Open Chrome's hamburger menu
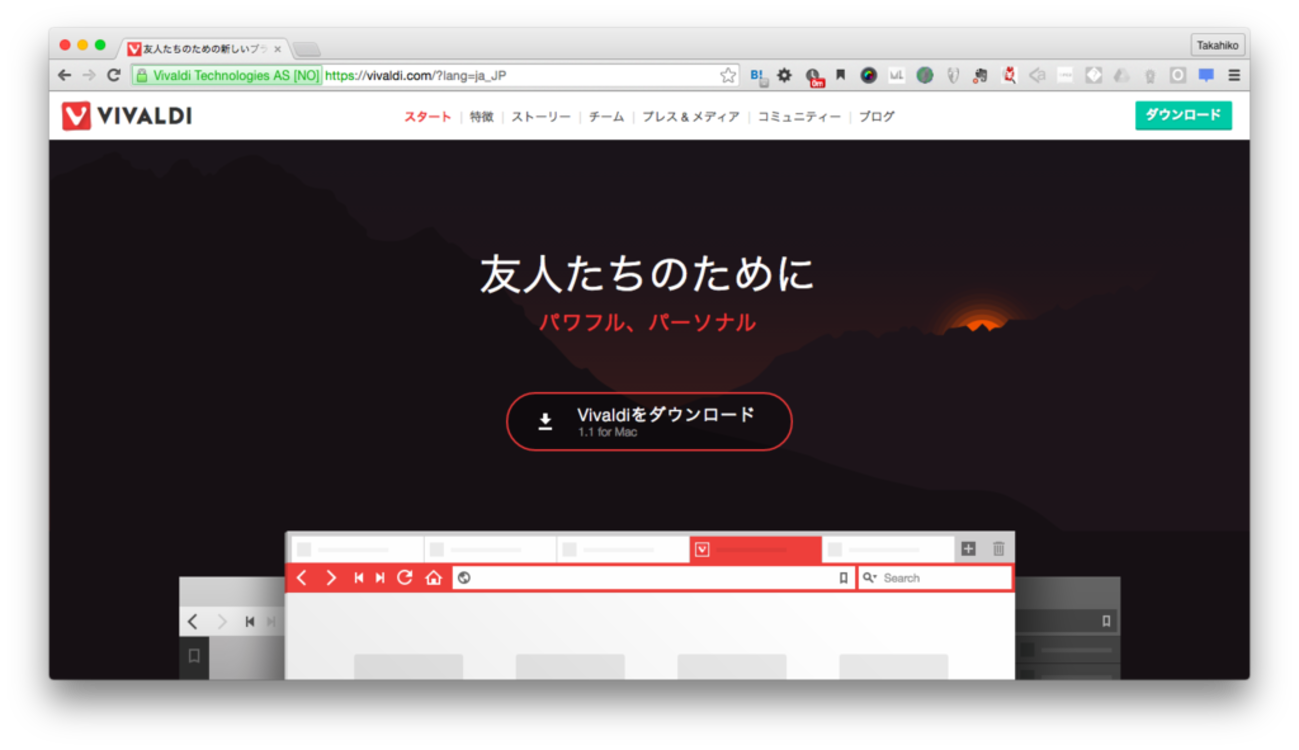Screen dimensions: 1299x750 (1234, 75)
